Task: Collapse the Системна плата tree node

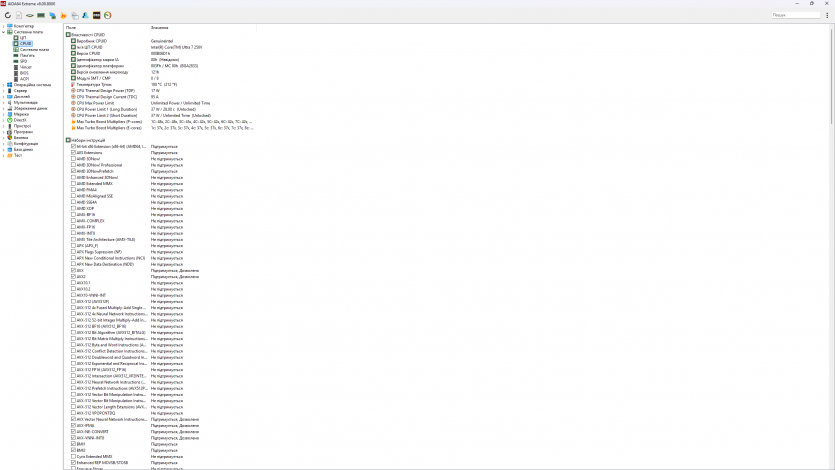Action: 4,32
